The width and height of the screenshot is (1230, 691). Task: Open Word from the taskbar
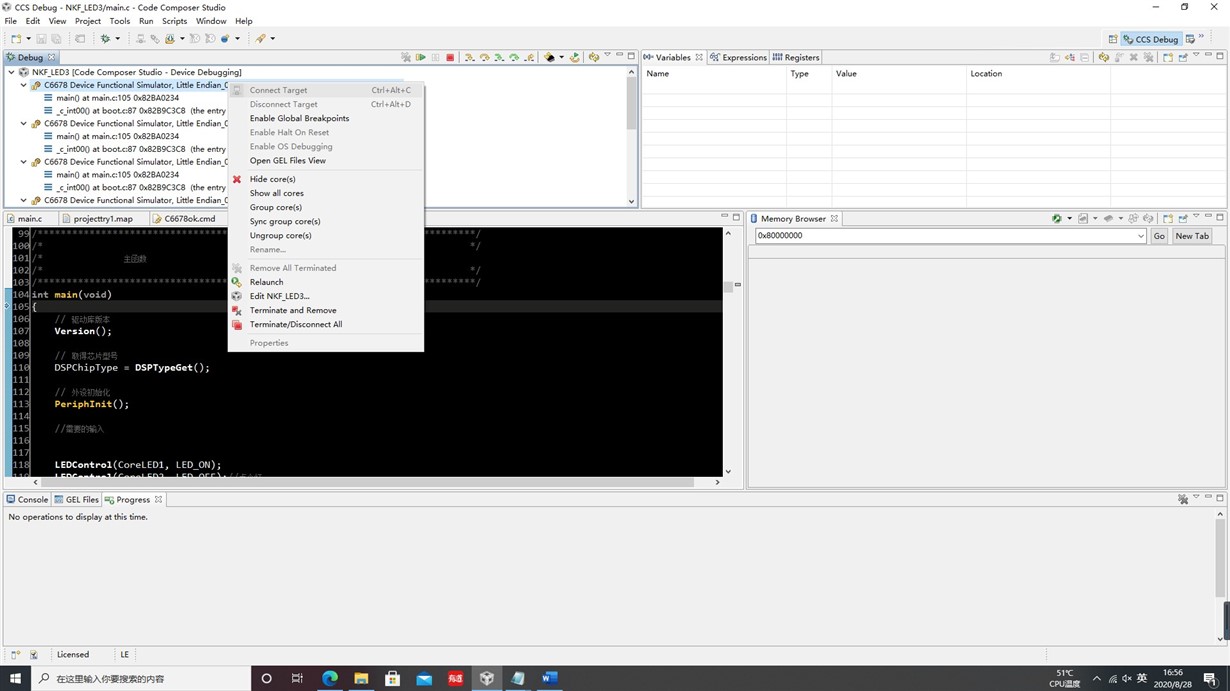pos(549,678)
